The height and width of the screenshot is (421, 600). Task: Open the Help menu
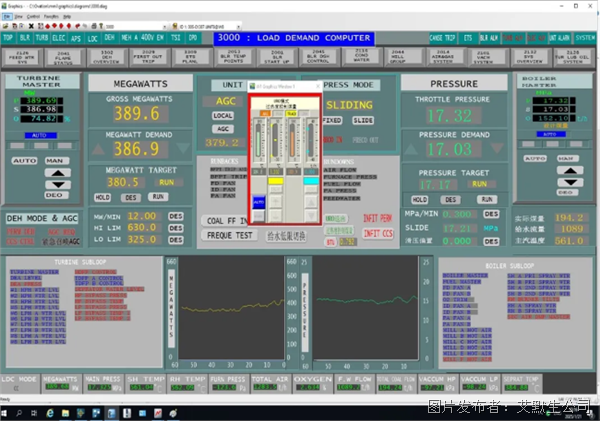pos(67,16)
